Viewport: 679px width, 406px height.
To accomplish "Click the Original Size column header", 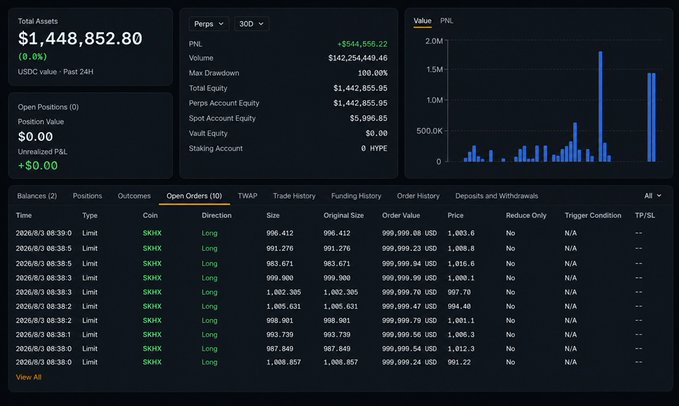I will pyautogui.click(x=343, y=215).
